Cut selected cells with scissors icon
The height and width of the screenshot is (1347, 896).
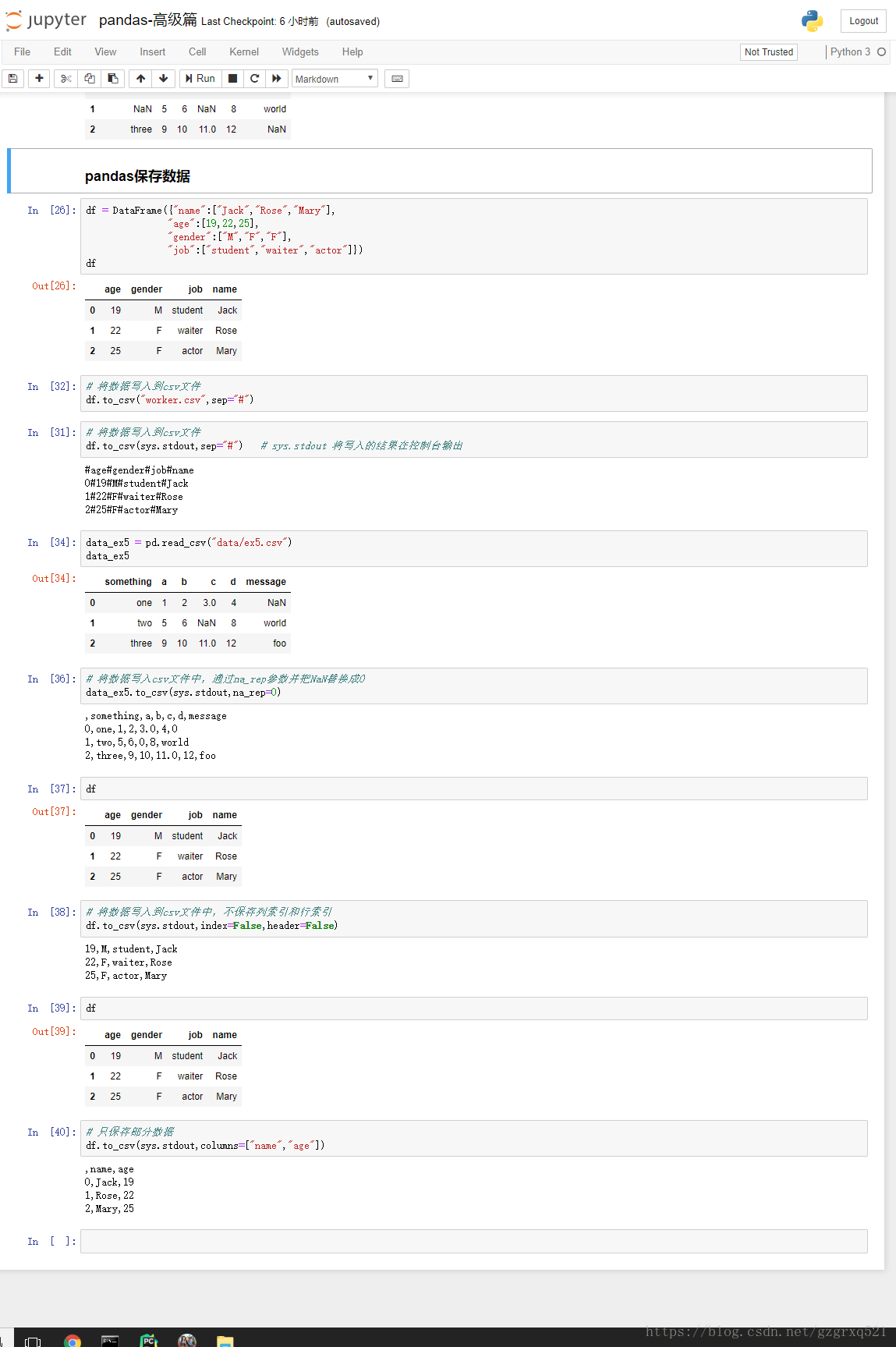[x=66, y=79]
